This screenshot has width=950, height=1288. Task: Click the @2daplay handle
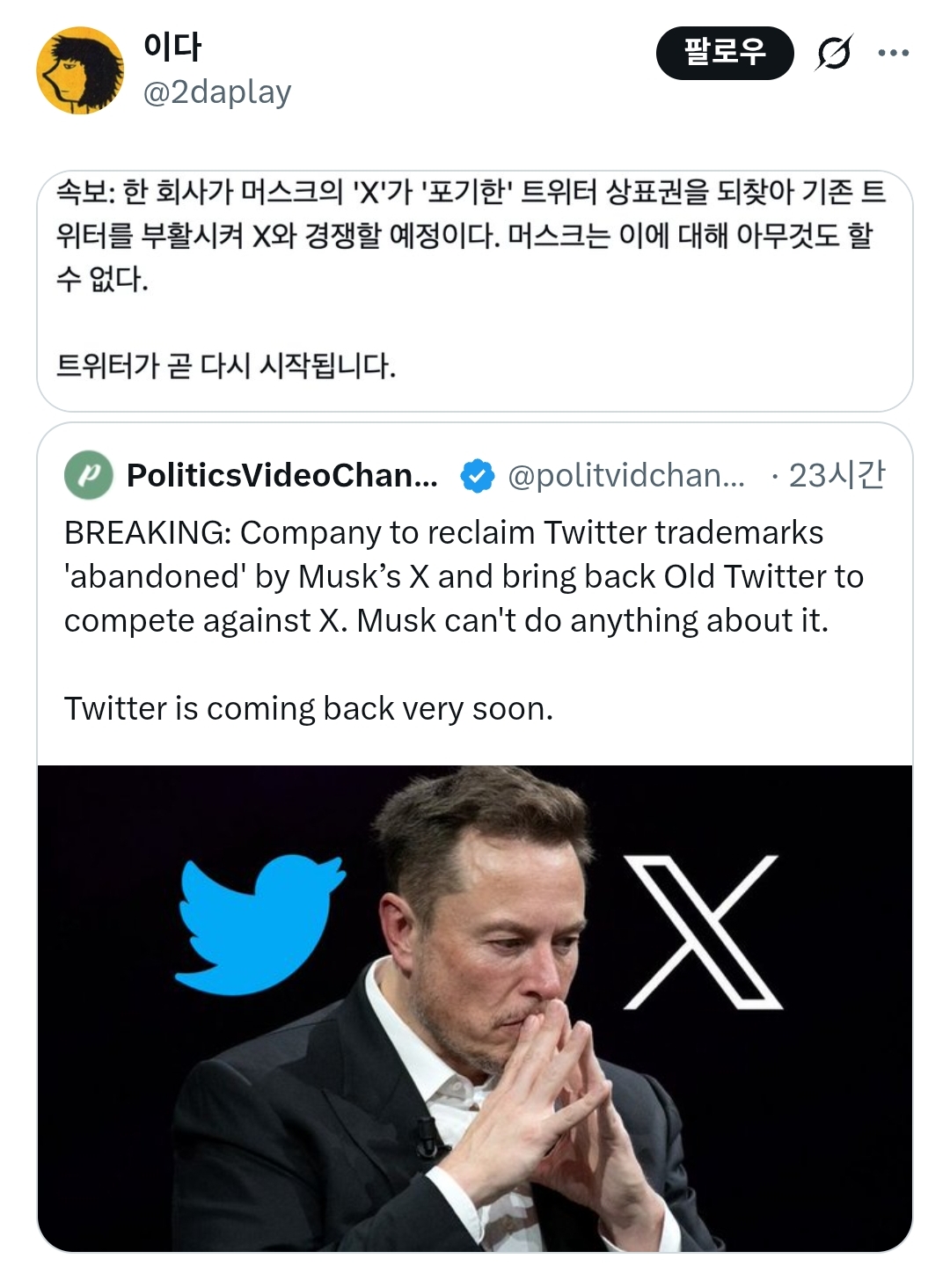point(217,91)
